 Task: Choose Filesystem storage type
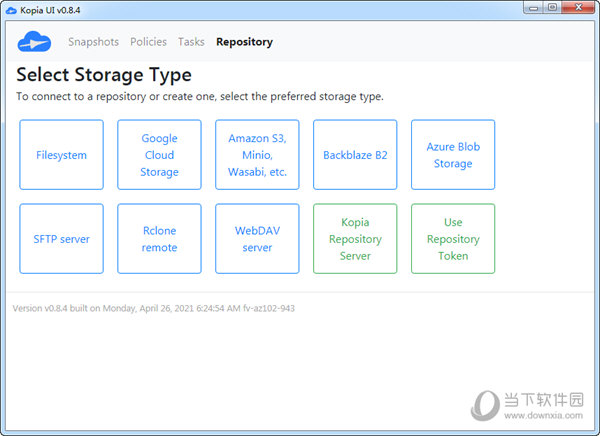pyautogui.click(x=62, y=155)
